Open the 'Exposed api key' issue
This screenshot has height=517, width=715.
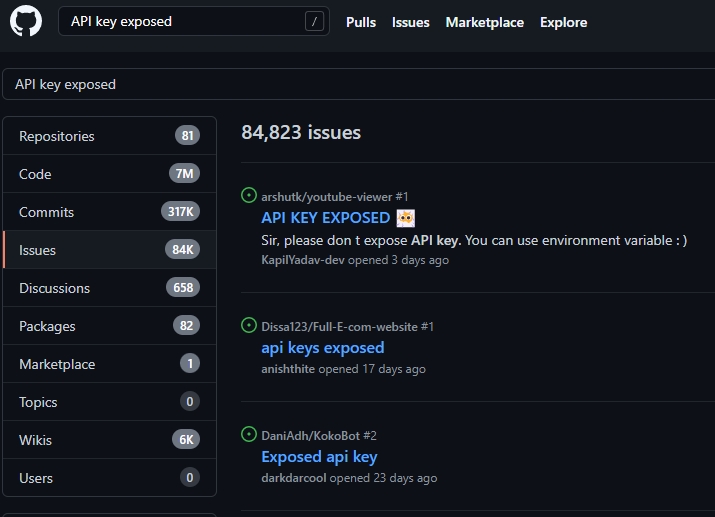319,457
